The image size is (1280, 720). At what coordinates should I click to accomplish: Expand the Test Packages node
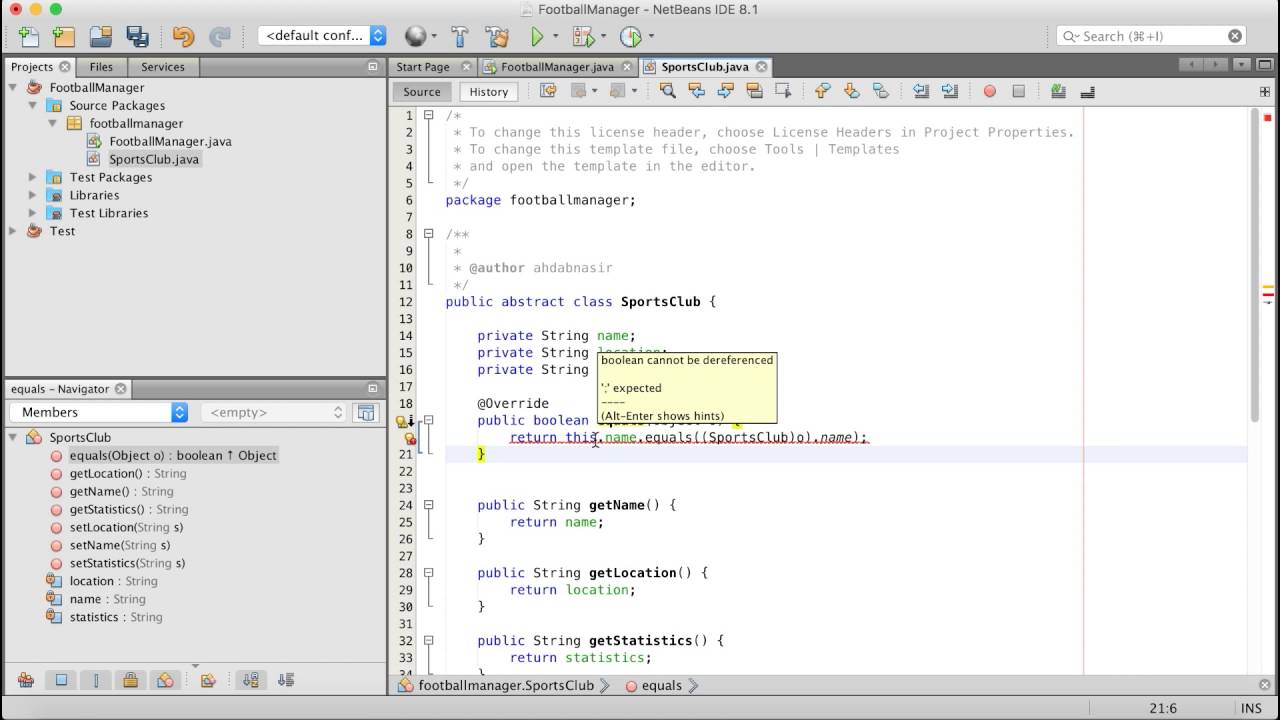pos(33,177)
